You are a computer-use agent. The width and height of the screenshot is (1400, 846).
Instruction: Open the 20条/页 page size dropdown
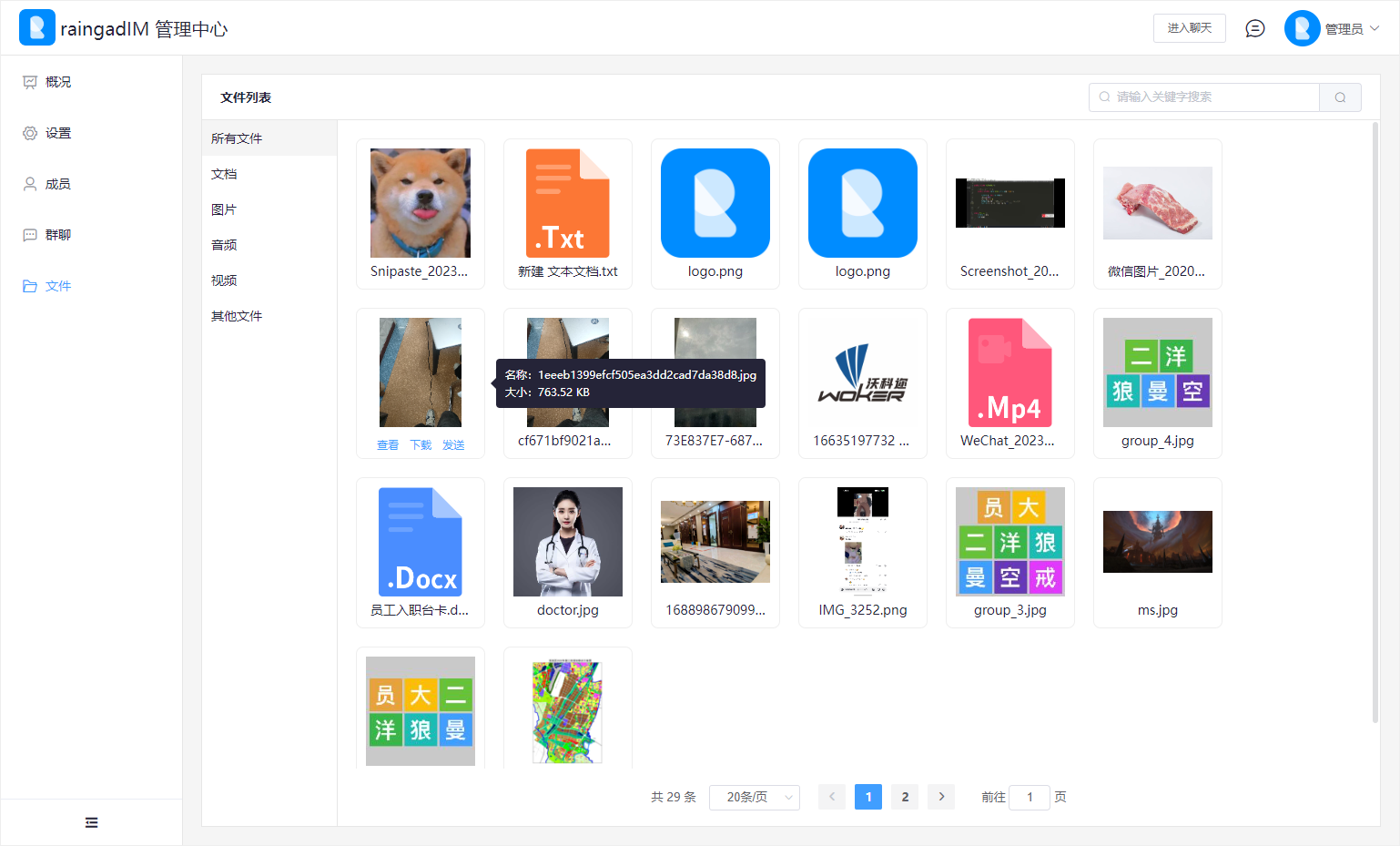click(755, 797)
